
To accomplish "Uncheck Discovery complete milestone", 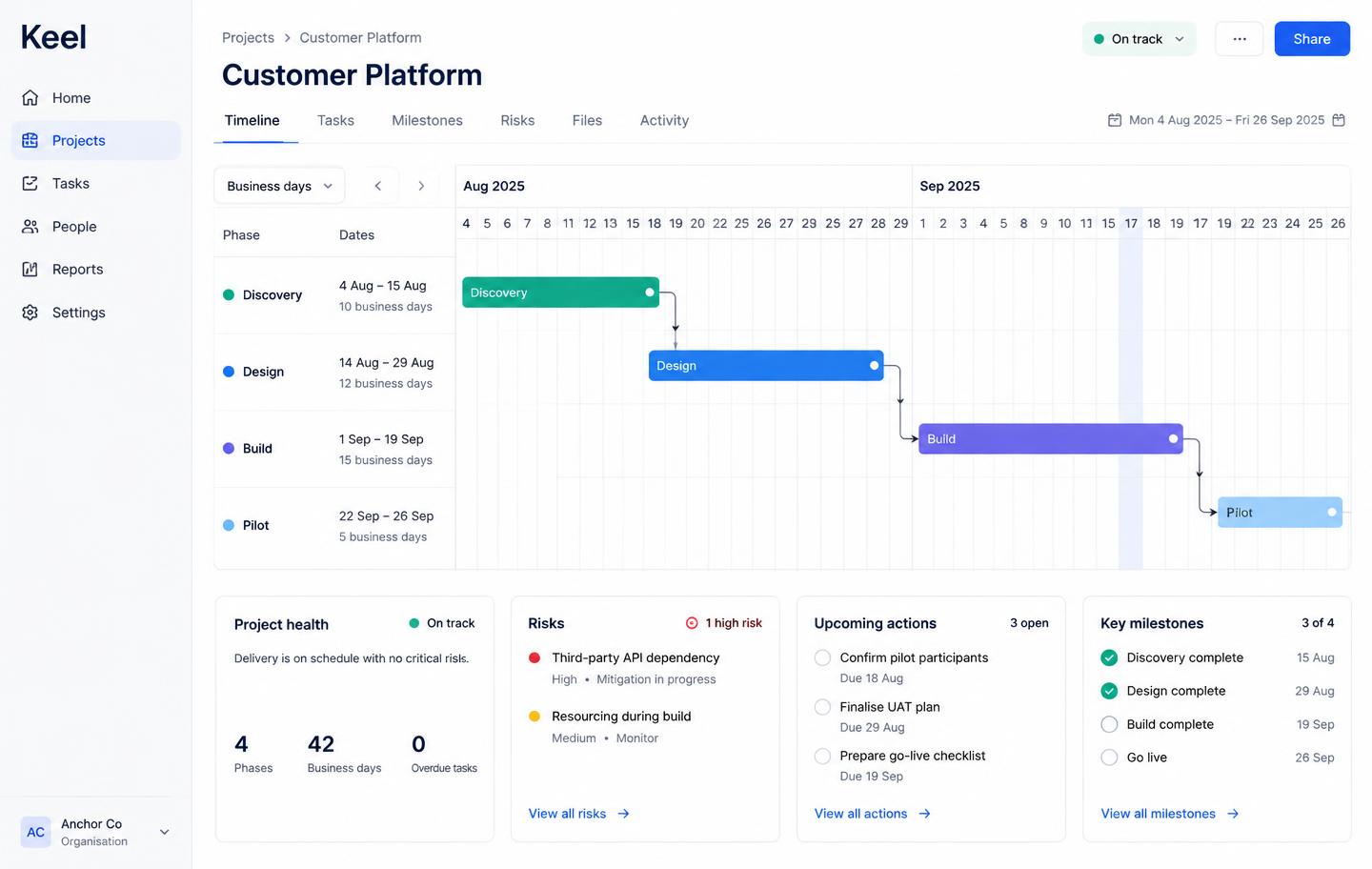I will pyautogui.click(x=1109, y=657).
